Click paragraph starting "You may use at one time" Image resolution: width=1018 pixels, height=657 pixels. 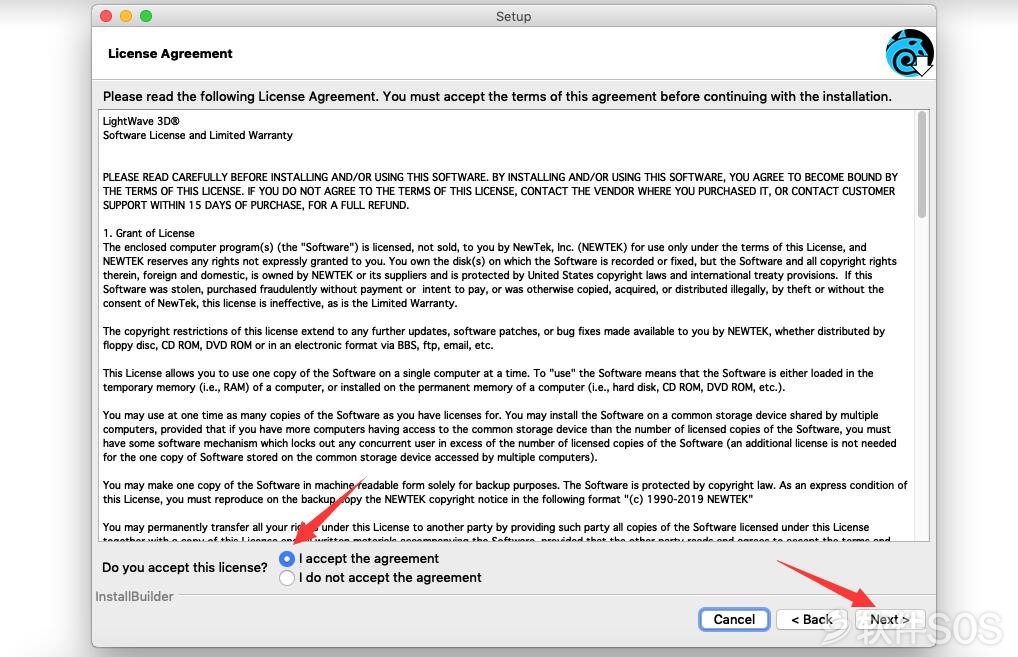tap(499, 436)
